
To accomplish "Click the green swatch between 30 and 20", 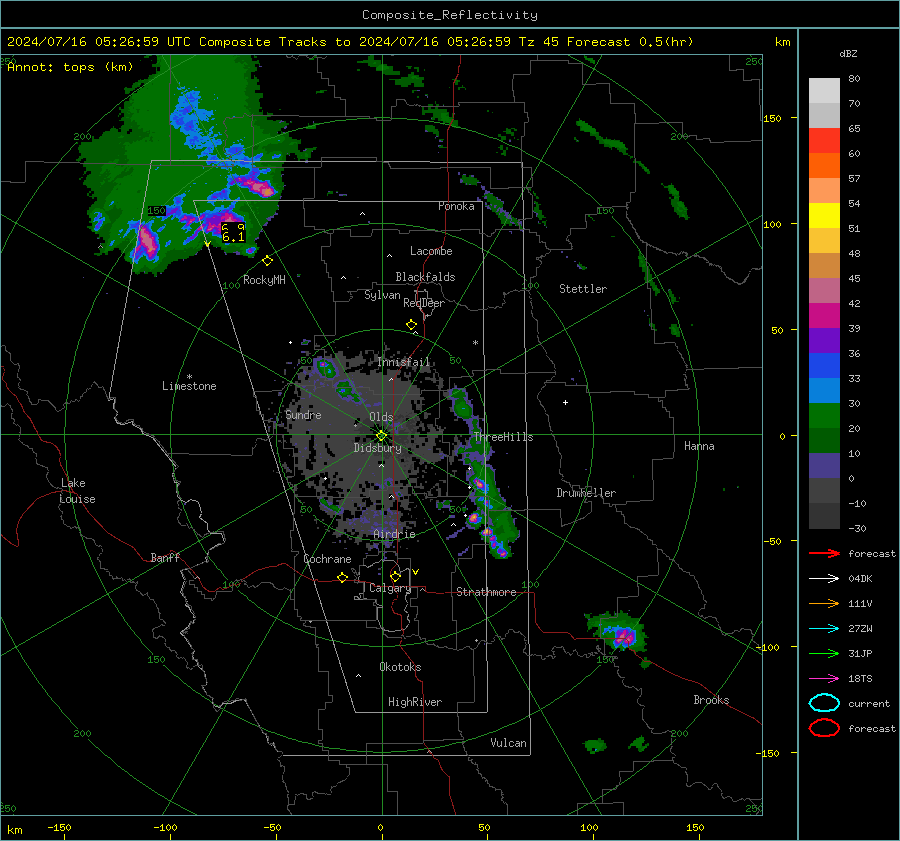I will click(x=824, y=416).
